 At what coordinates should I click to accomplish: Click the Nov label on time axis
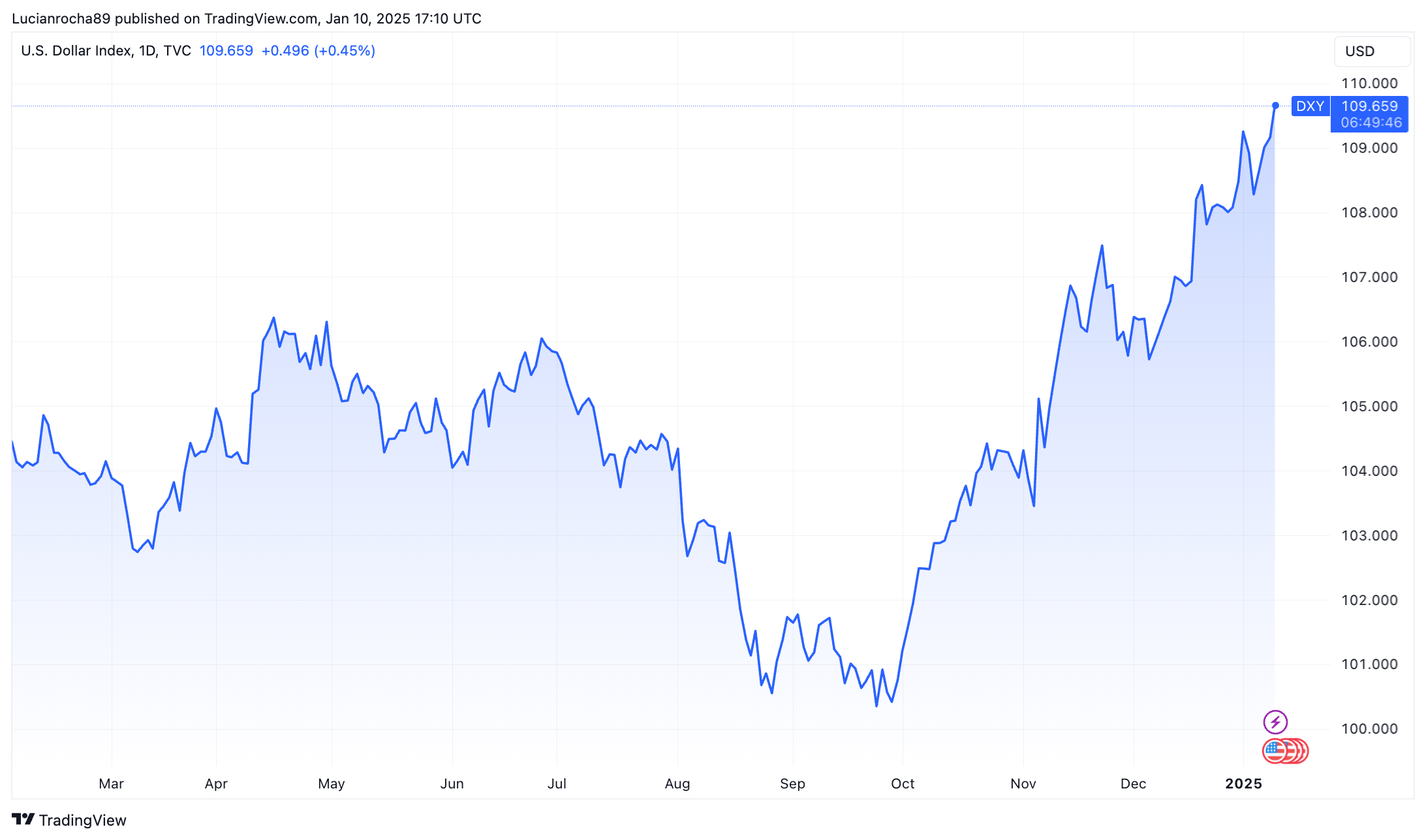coord(1023,784)
